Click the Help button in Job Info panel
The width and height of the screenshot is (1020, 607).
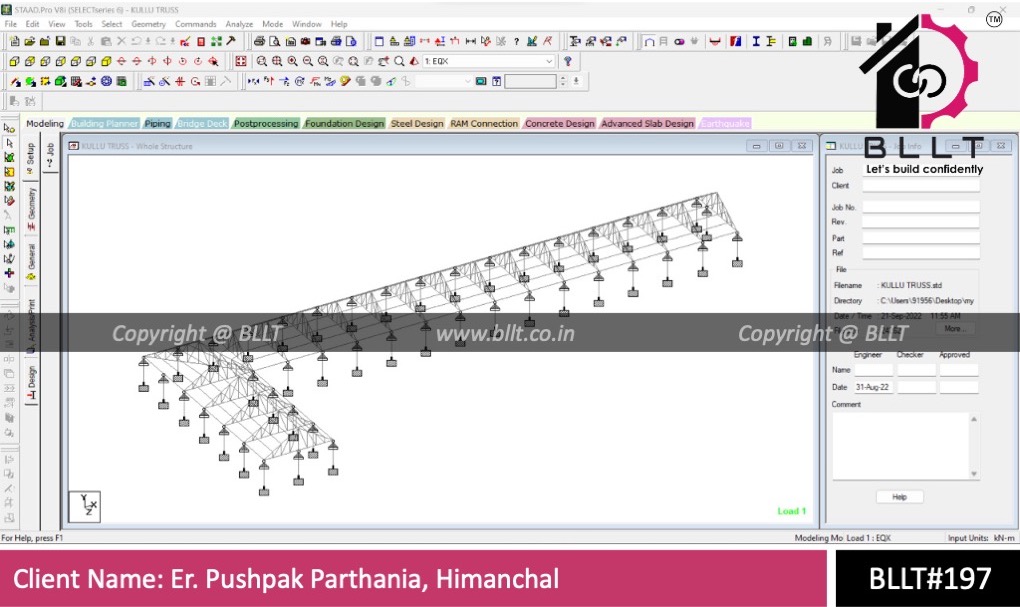[899, 497]
